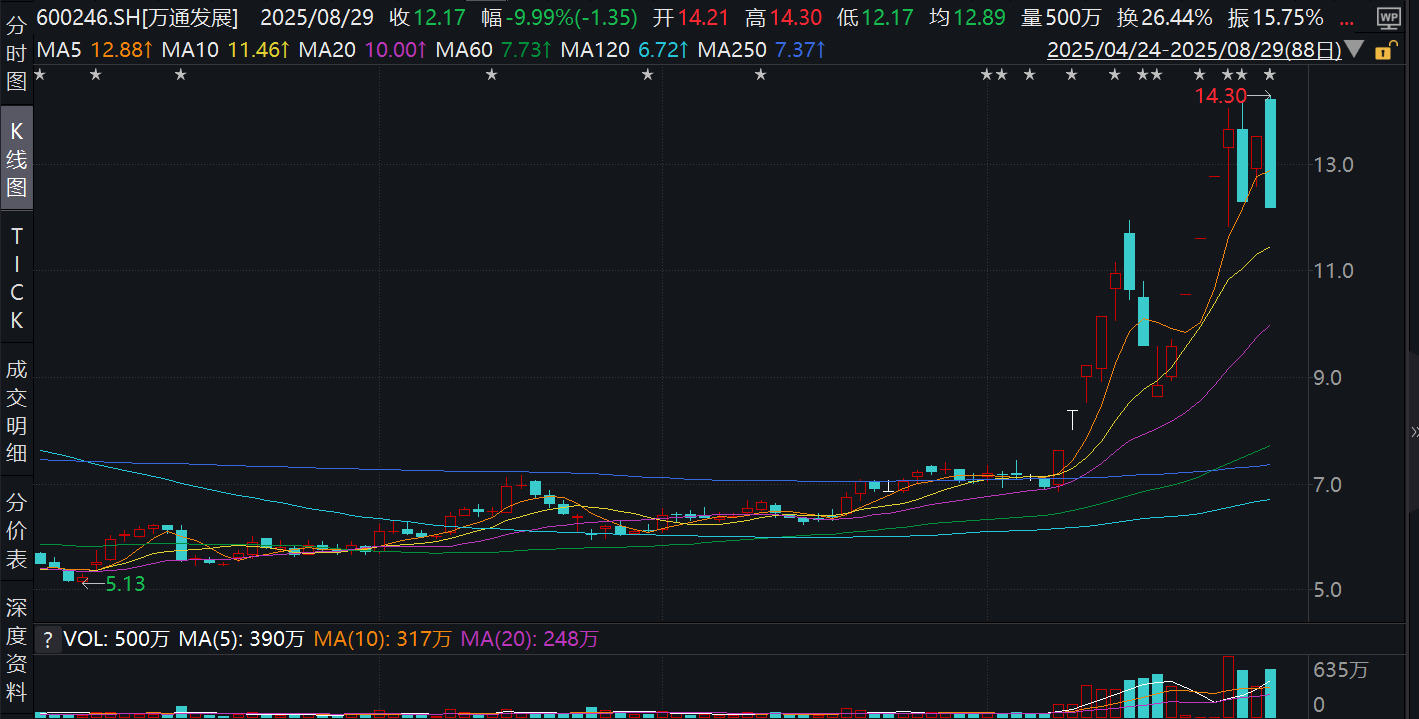Open the 深度资料 tab
1419x719 pixels.
point(16,648)
